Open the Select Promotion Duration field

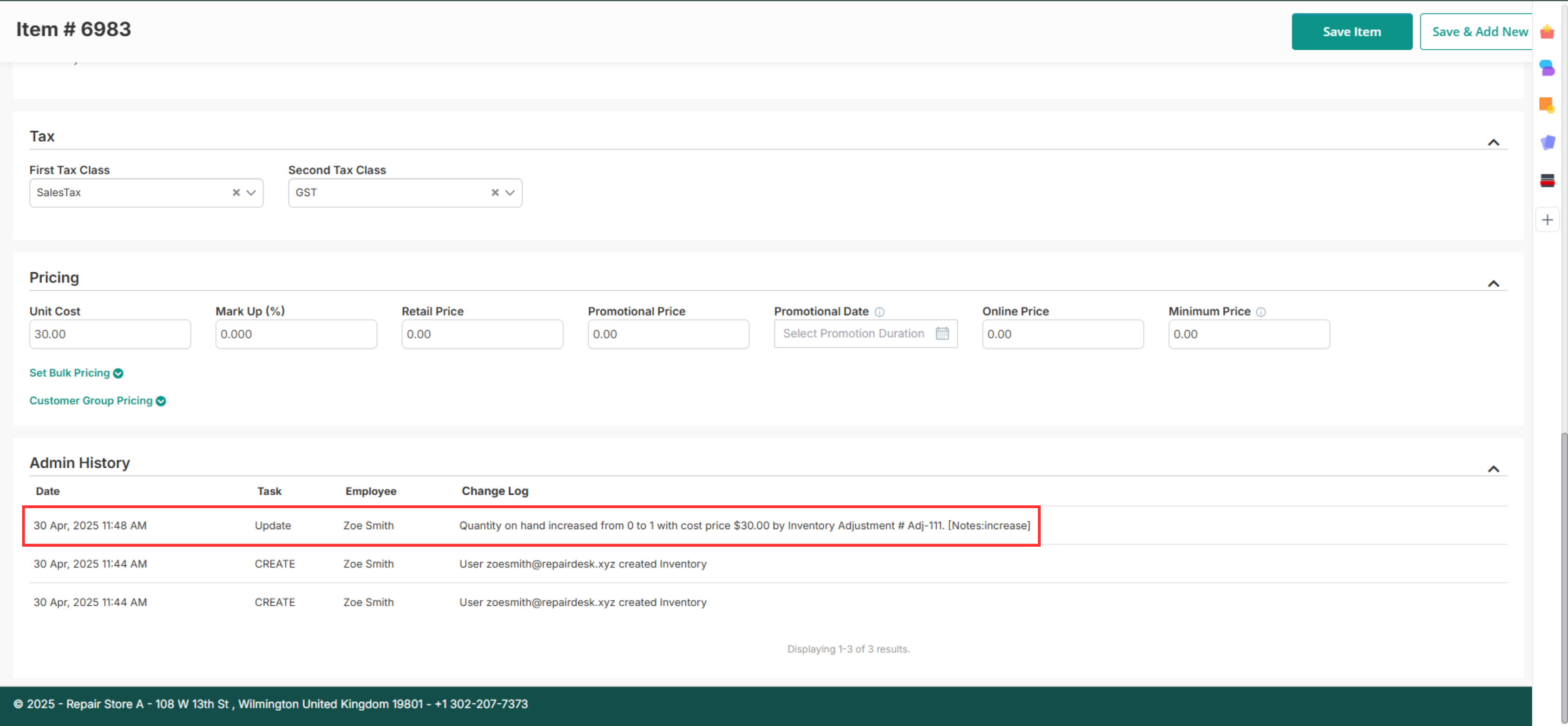866,334
